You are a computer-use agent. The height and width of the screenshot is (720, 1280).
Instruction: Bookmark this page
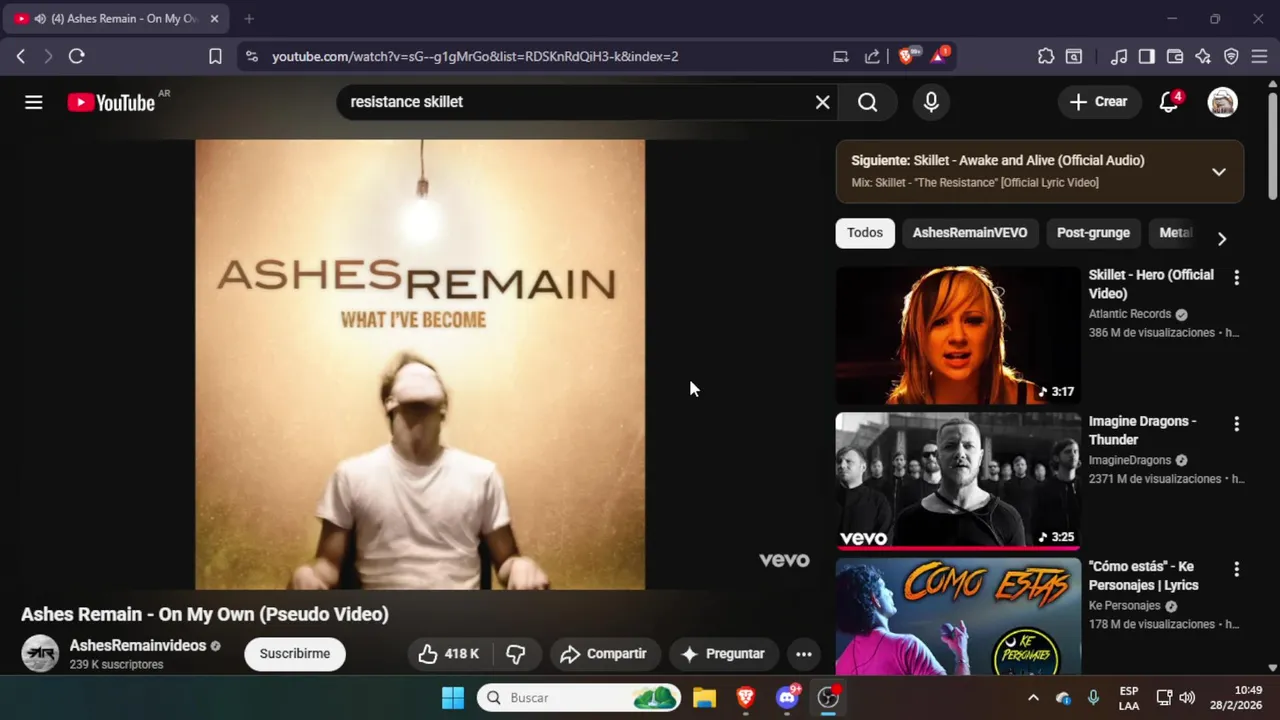pos(215,56)
